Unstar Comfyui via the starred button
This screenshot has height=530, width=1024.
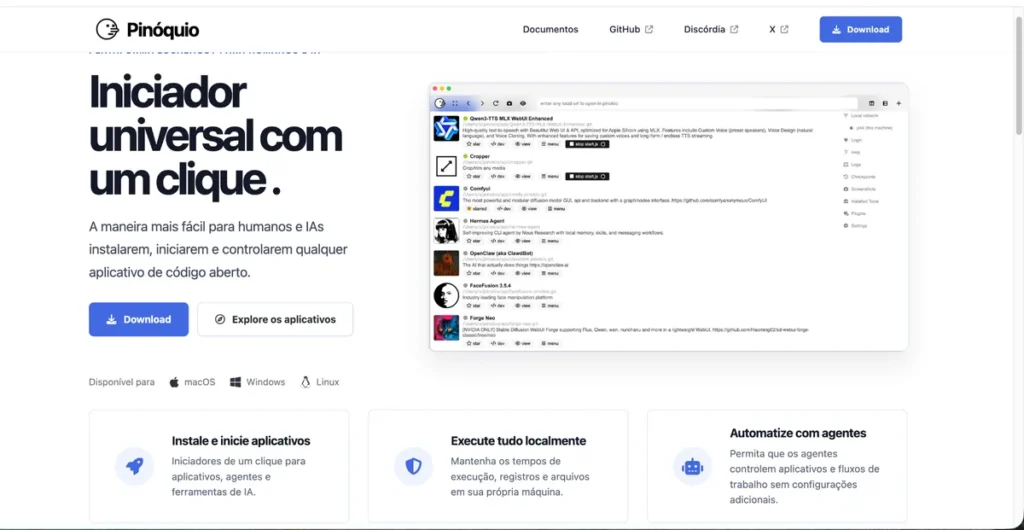[x=476, y=209]
